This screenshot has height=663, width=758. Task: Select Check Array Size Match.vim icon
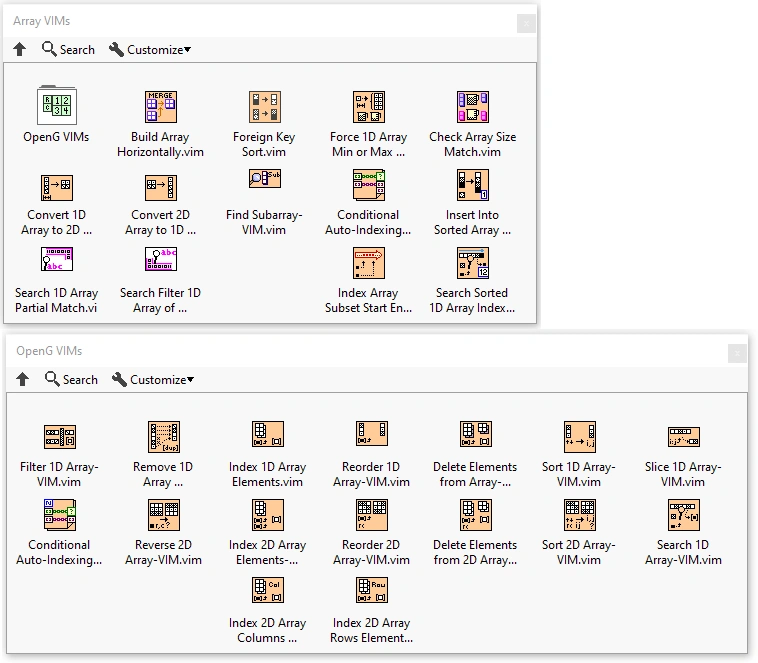[x=473, y=106]
